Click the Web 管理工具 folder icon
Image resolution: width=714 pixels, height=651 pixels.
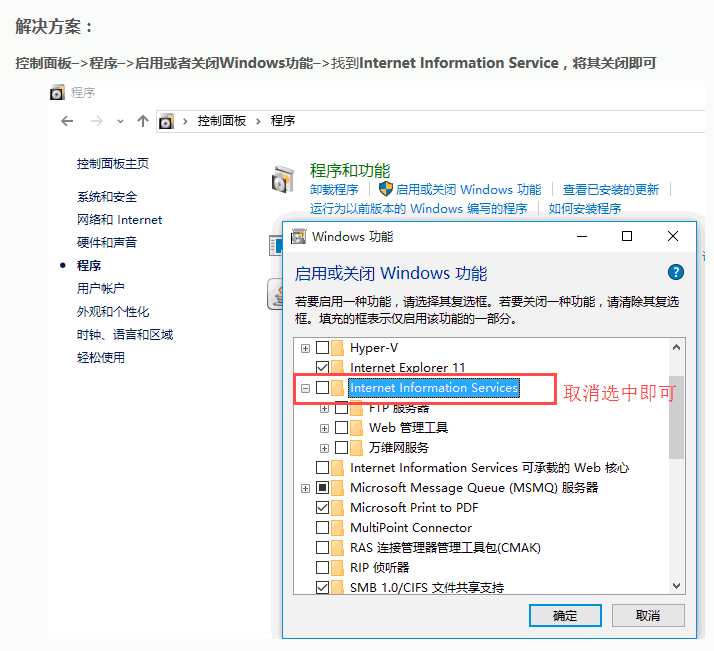pyautogui.click(x=356, y=427)
